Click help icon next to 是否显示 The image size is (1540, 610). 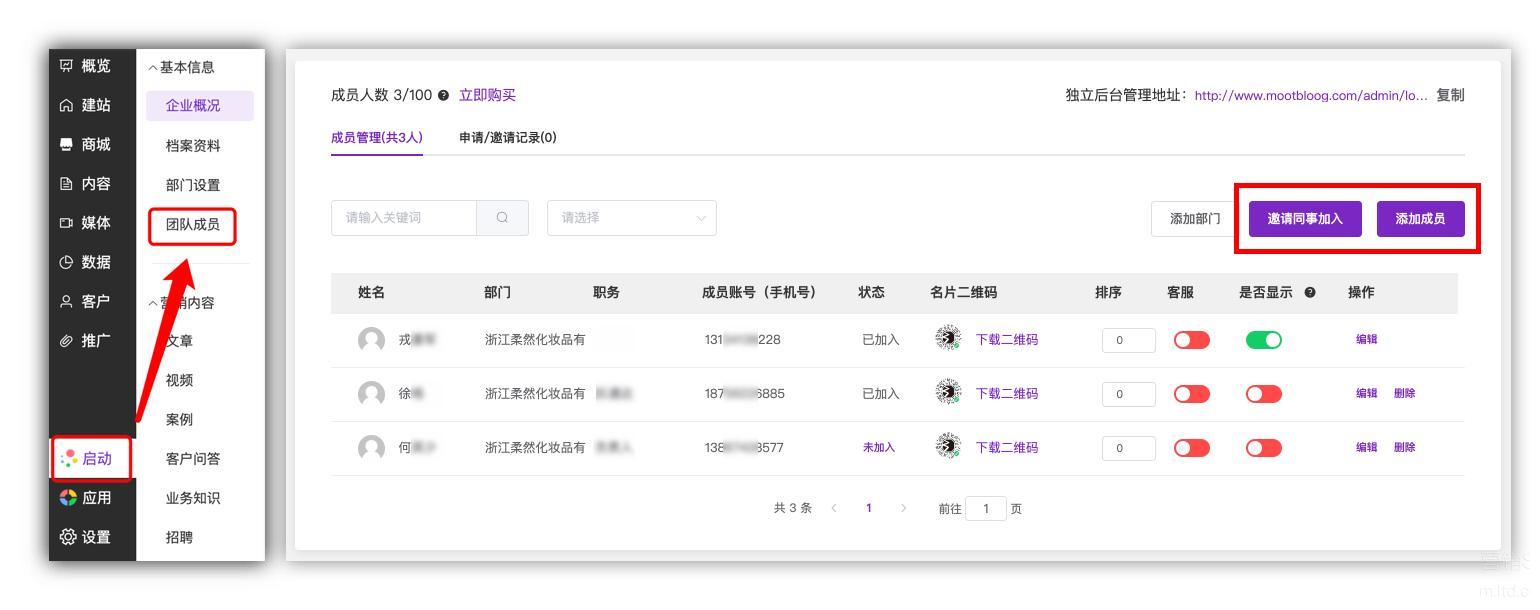click(x=1310, y=293)
